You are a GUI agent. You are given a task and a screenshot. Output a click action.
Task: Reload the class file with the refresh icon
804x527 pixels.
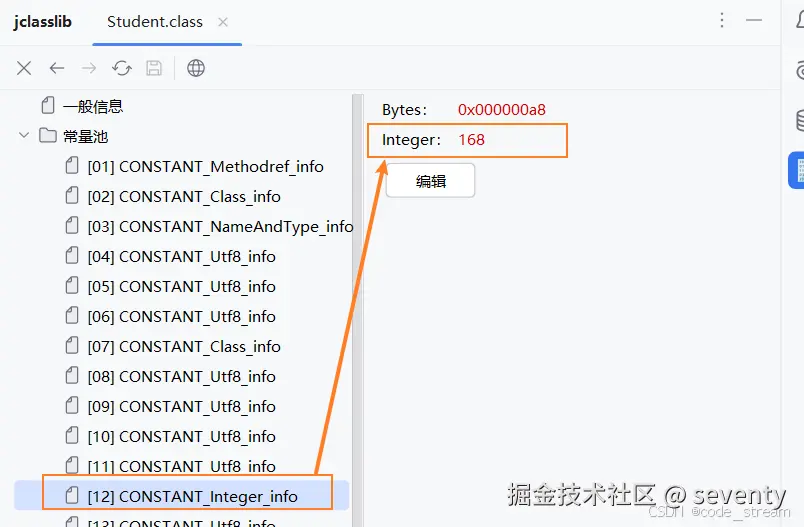[x=122, y=68]
